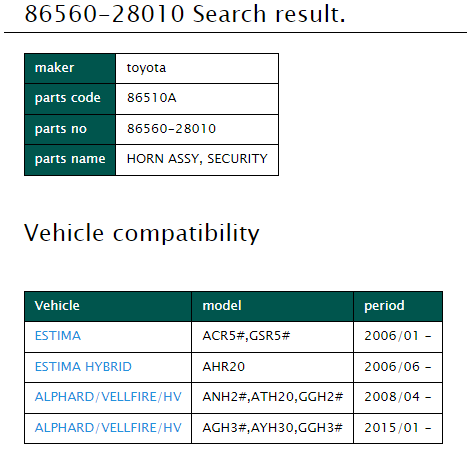Open ALPHARD/VELLFIRE/HV link in the 2015/01 row
Image resolution: width=467 pixels, height=453 pixels.
[x=108, y=428]
